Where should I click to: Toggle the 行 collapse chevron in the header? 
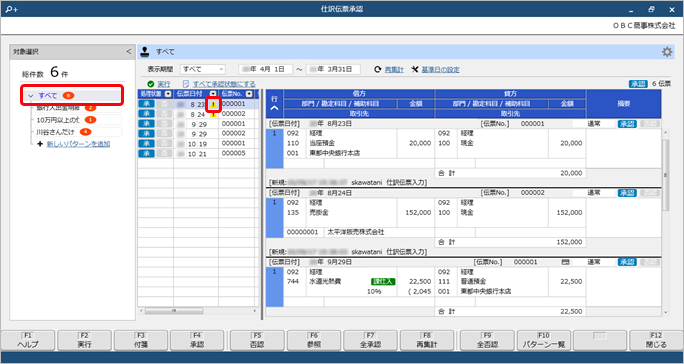274,108
